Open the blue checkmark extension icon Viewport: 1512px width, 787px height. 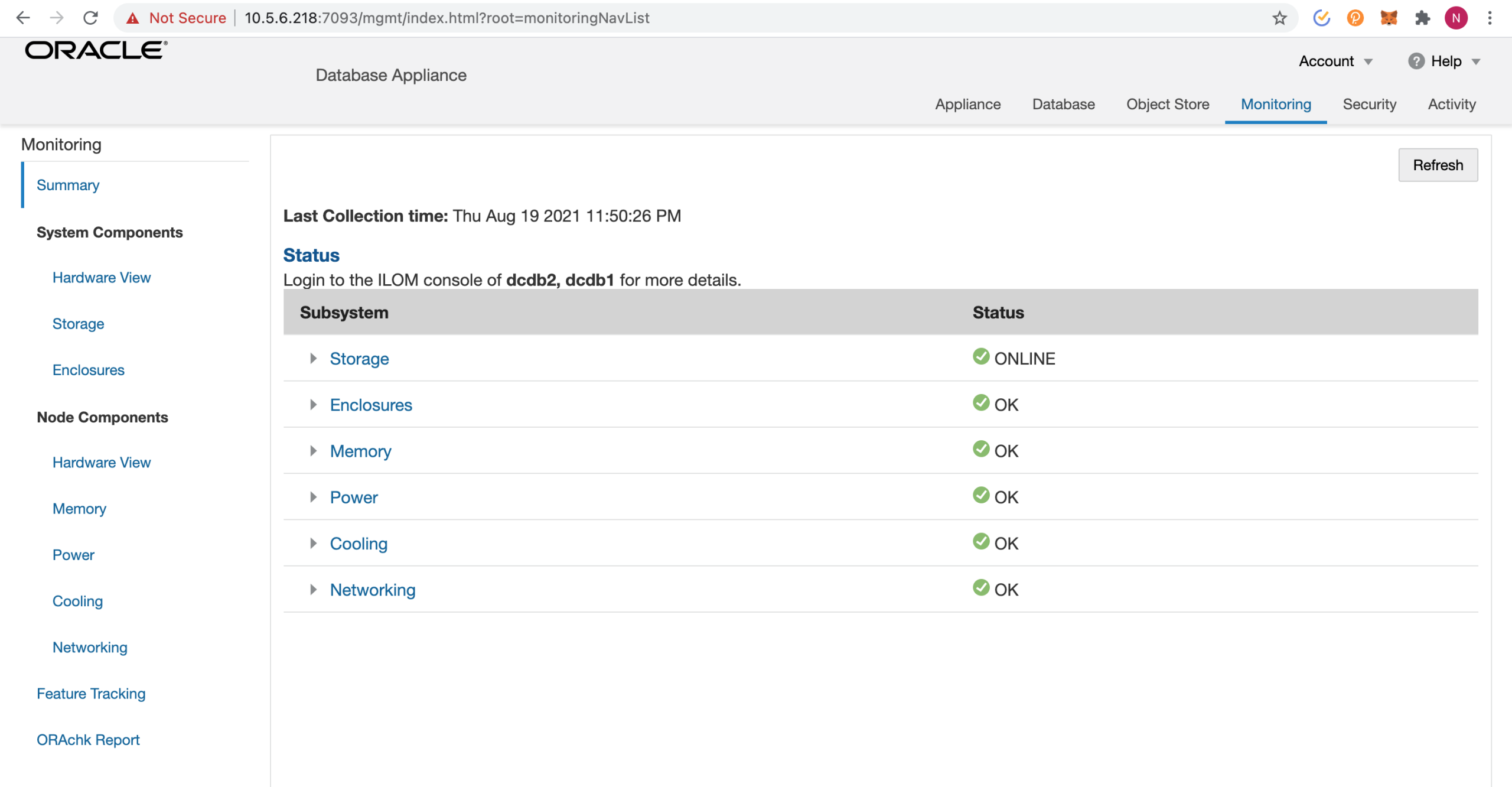(1321, 18)
